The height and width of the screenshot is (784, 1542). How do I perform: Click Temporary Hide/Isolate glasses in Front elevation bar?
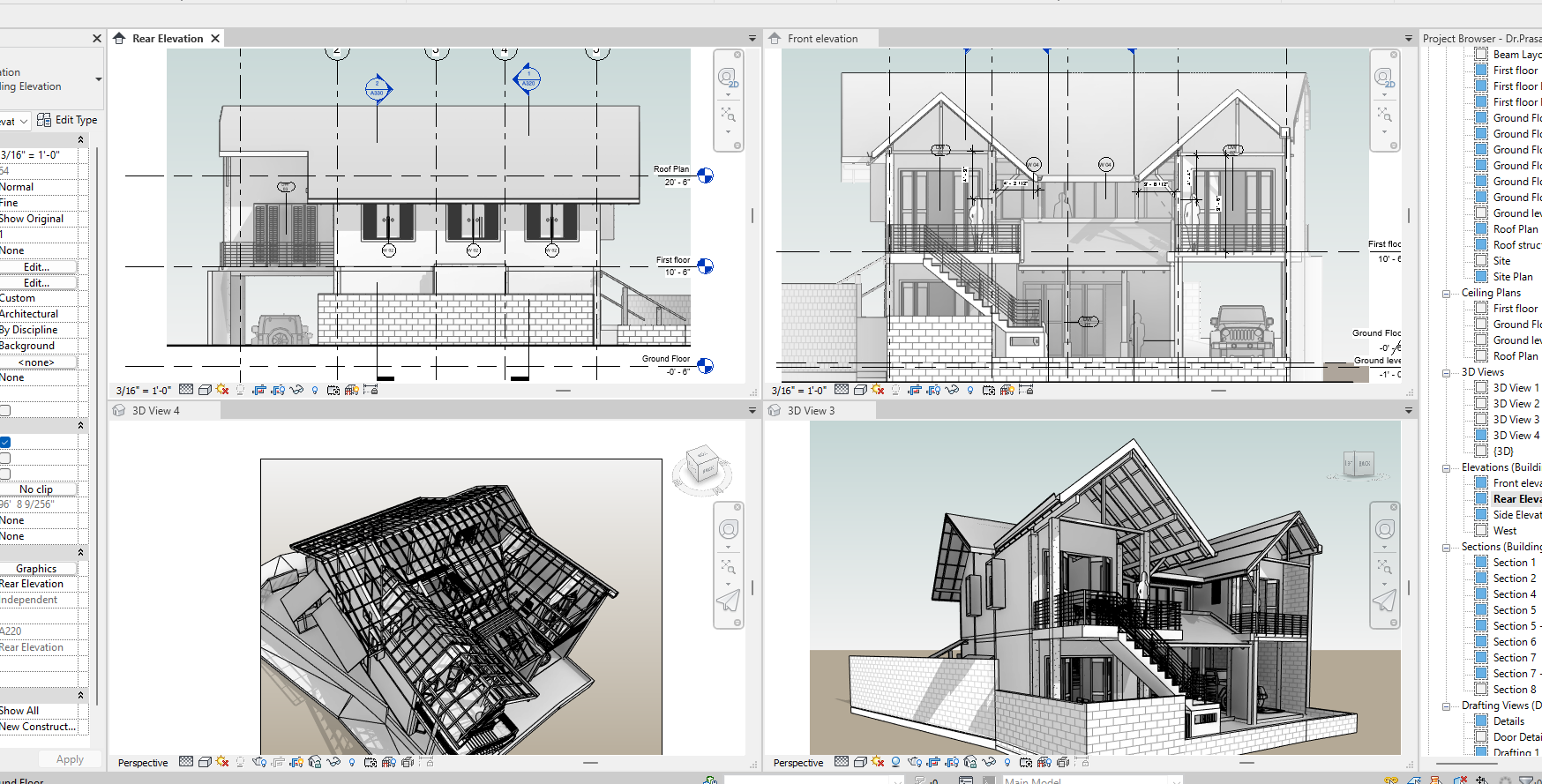[x=952, y=390]
